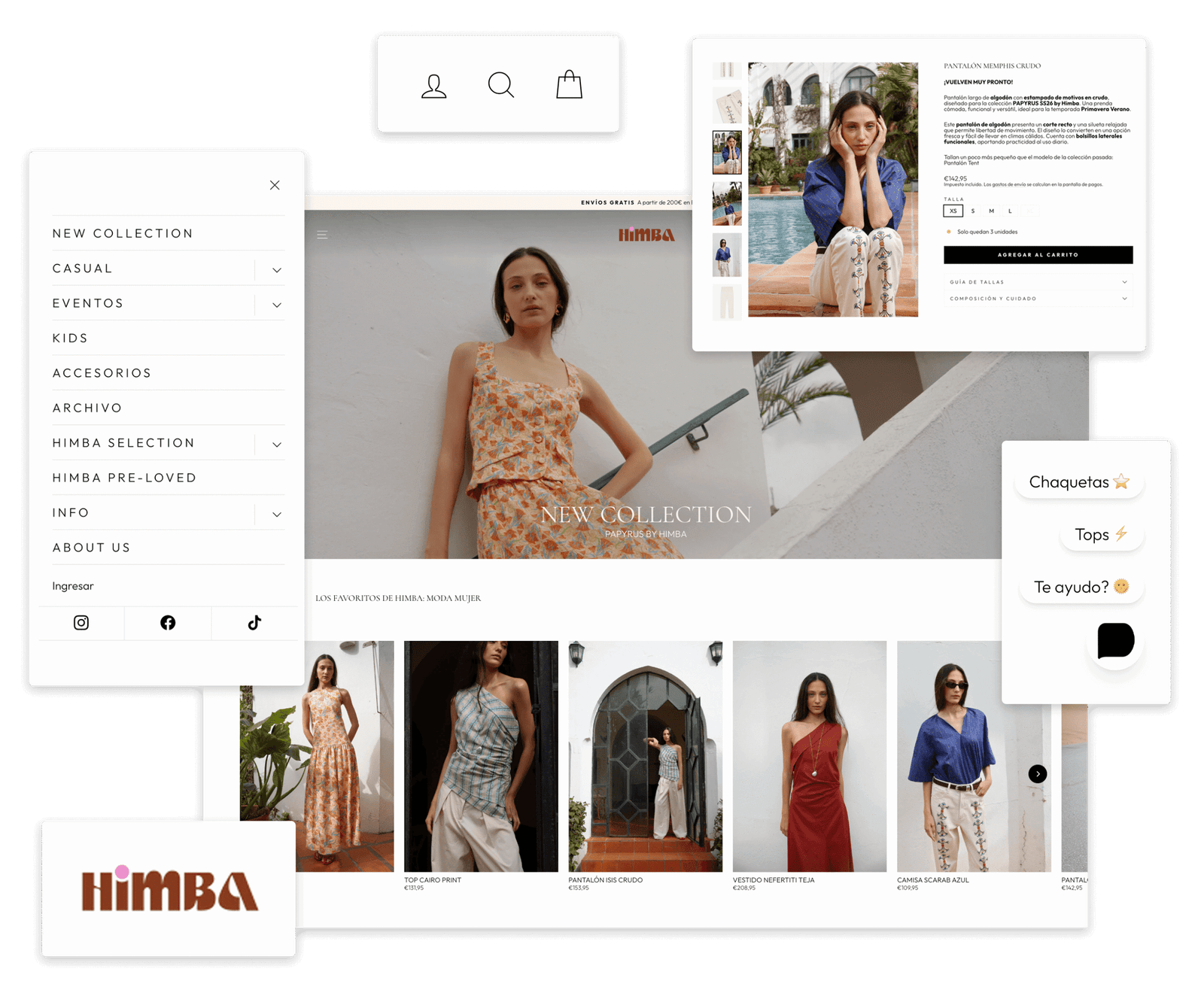Image resolution: width=1204 pixels, height=996 pixels.
Task: Select the poolside standing model thumbnail
Action: pyautogui.click(x=727, y=204)
